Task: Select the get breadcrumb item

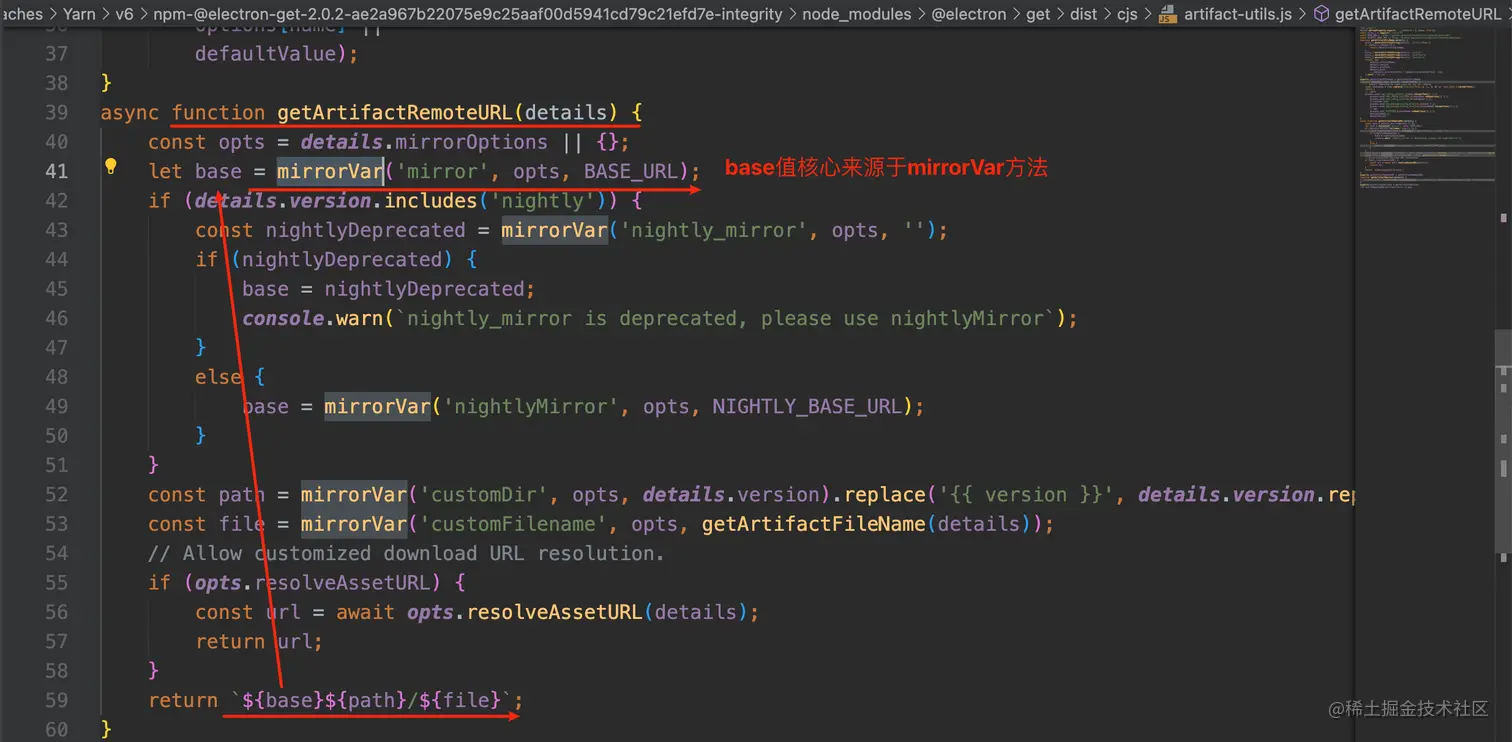Action: click(1038, 14)
